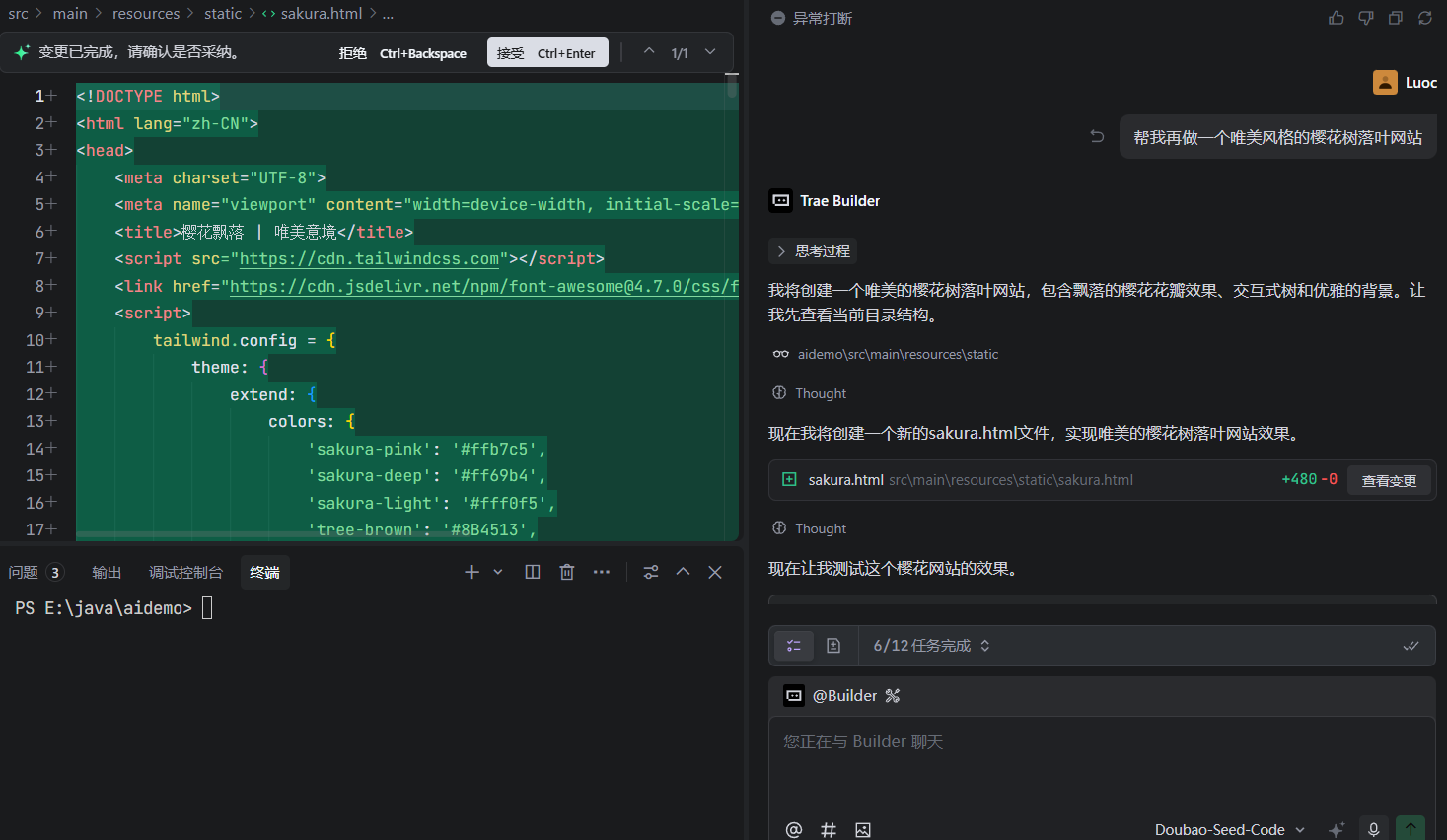Viewport: 1447px width, 840px height.
Task: Click the chat input field 您正在与 Builder 聊天
Action: click(x=1102, y=764)
